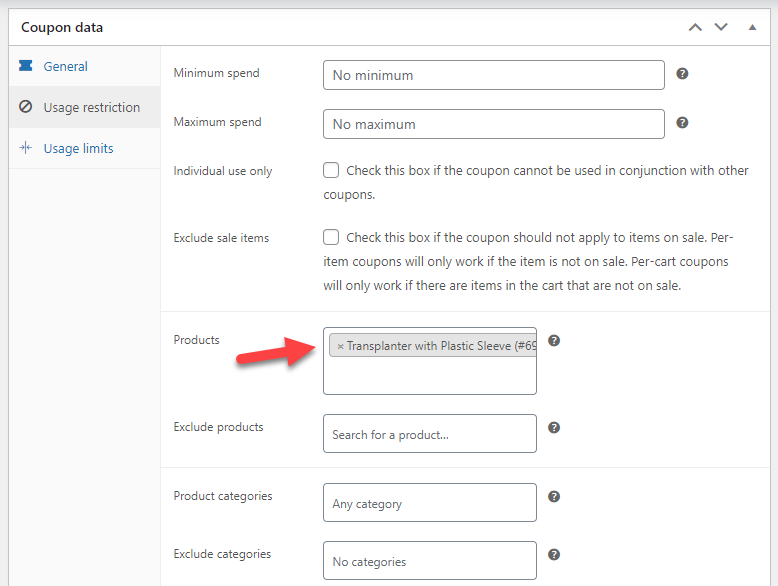Open Product categories selector
Image resolution: width=778 pixels, height=586 pixels.
point(430,503)
